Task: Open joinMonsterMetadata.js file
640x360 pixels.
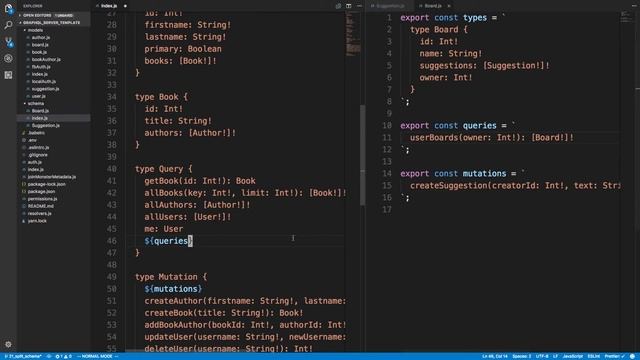Action: [x=52, y=177]
